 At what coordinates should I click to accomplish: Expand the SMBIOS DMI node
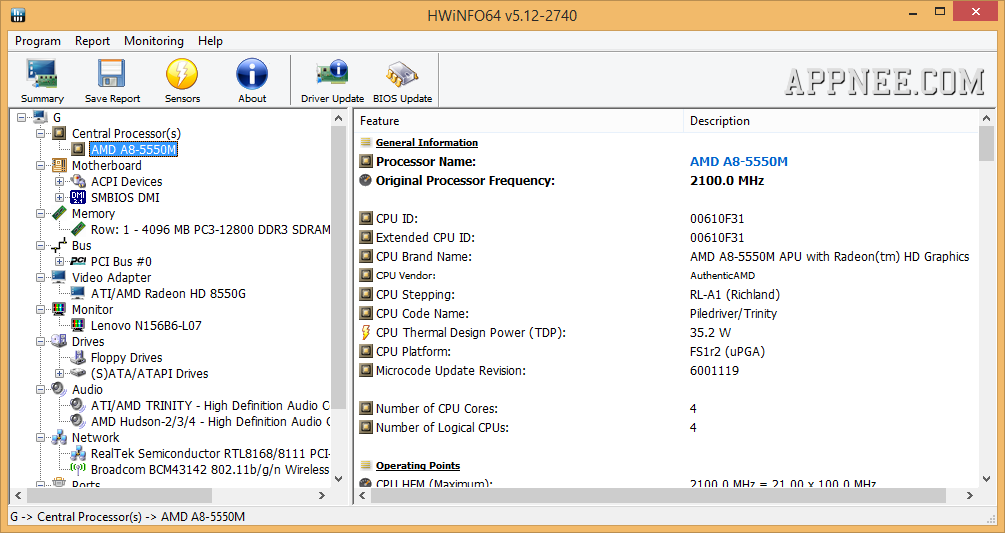pyautogui.click(x=60, y=197)
